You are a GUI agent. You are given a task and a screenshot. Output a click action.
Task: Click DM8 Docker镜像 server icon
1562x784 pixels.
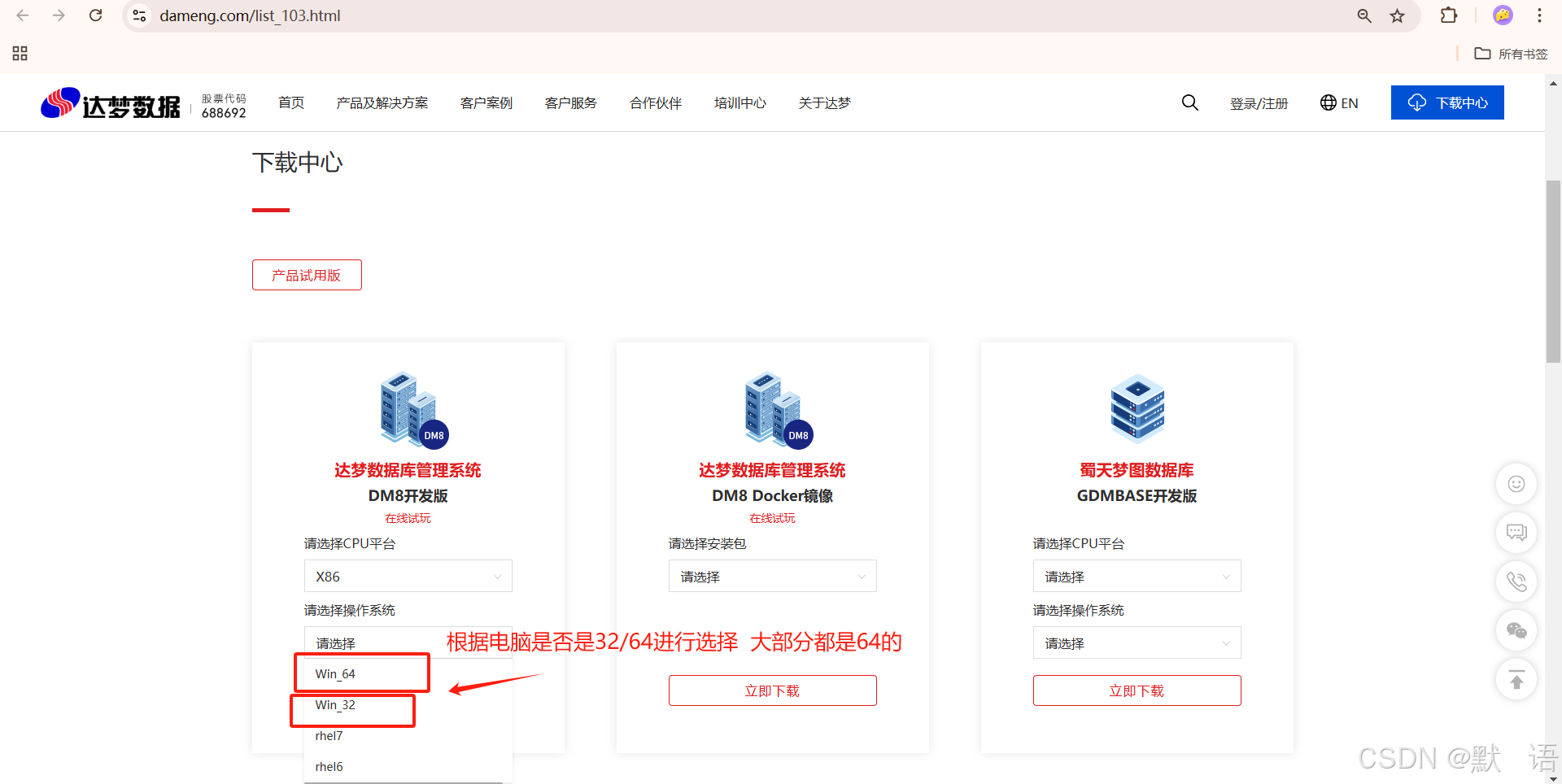[778, 409]
